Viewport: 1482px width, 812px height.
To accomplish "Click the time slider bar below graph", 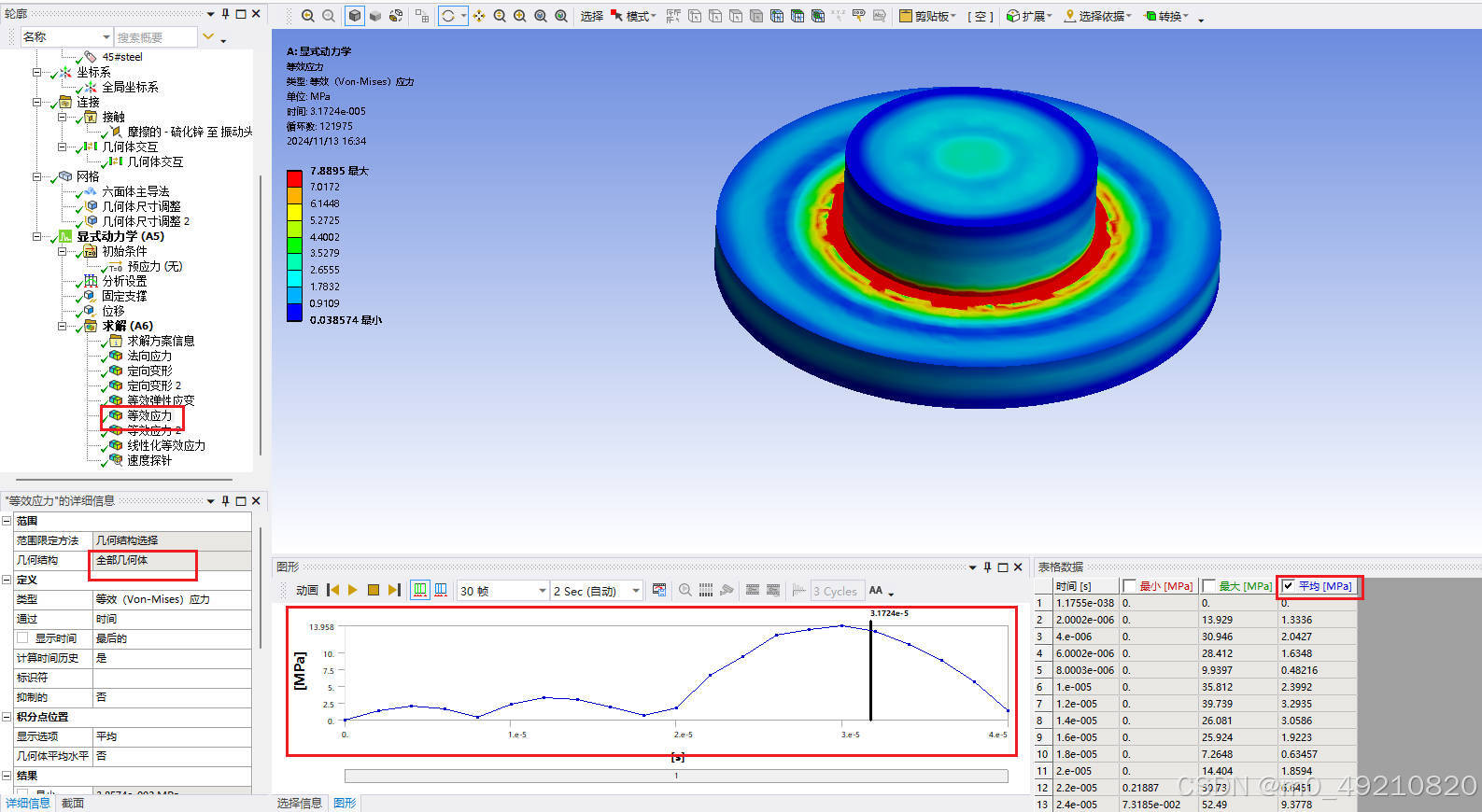I will (676, 776).
